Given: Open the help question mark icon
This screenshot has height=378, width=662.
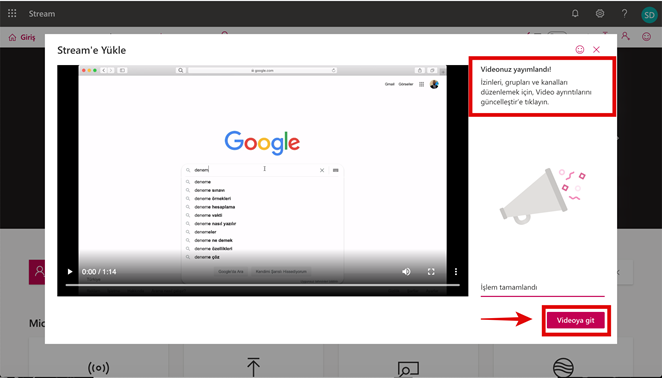Looking at the screenshot, I should pyautogui.click(x=624, y=14).
